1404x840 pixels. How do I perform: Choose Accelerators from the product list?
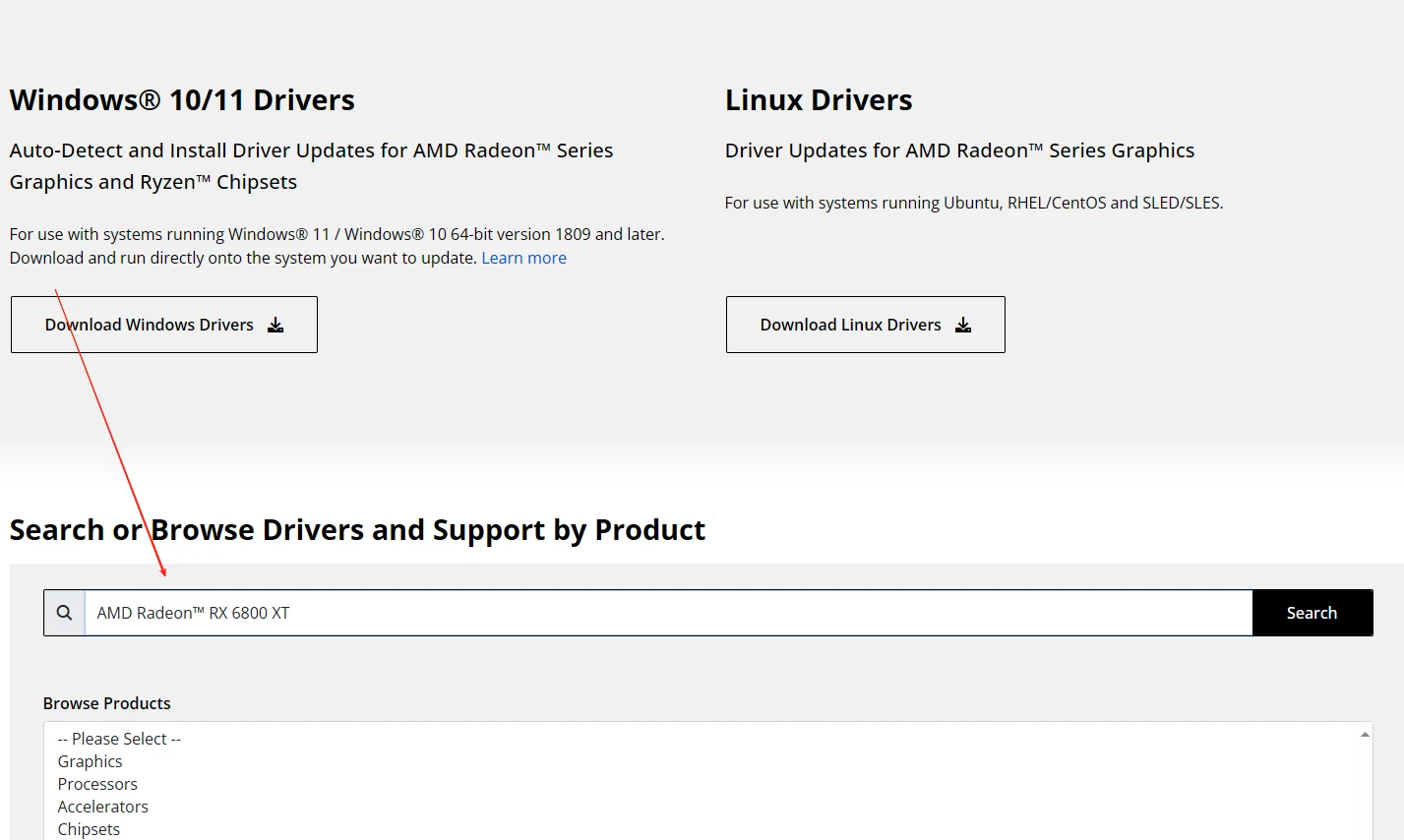103,807
